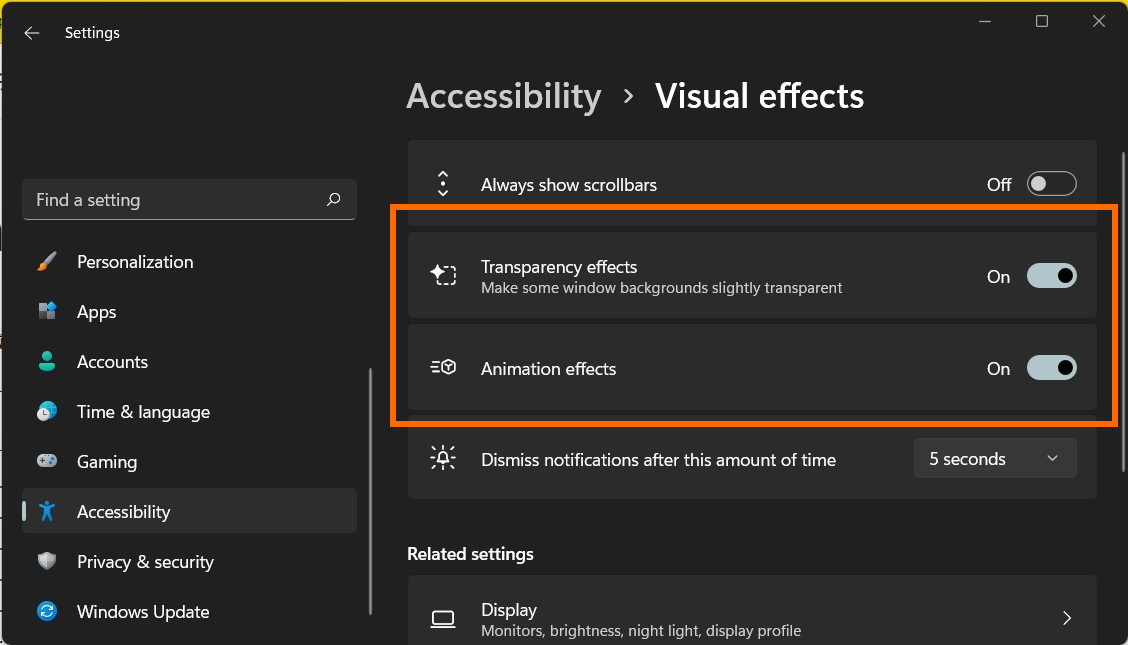Click the Visual effects page title
Image resolution: width=1128 pixels, height=645 pixels.
[759, 96]
